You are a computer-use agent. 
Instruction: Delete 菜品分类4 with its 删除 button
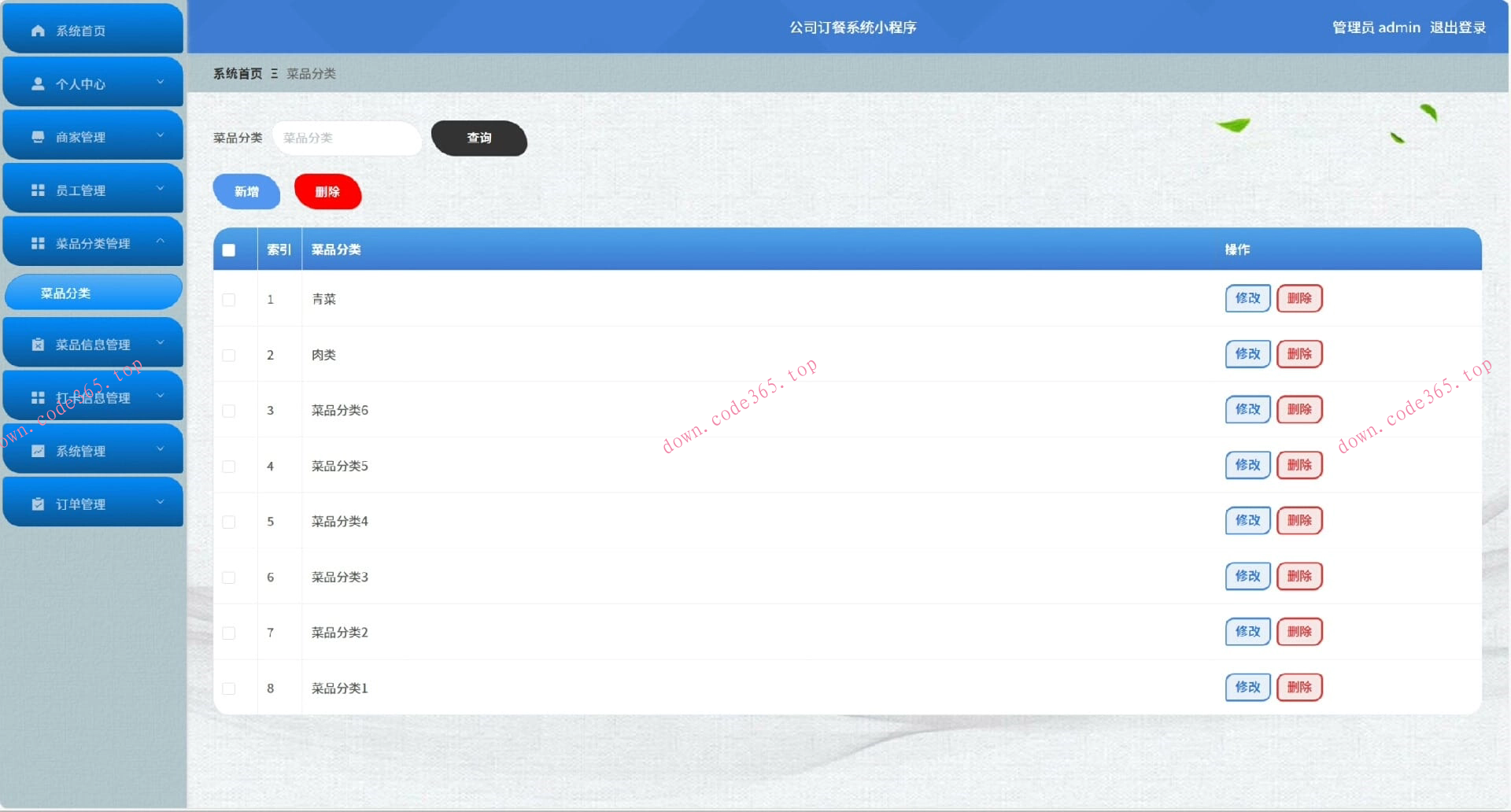point(1299,520)
